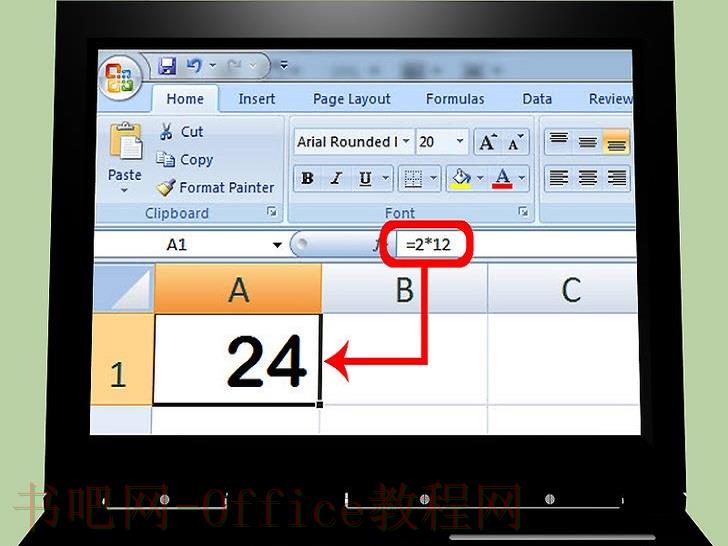The width and height of the screenshot is (728, 546).
Task: Open the Office Button menu
Action: (x=120, y=78)
